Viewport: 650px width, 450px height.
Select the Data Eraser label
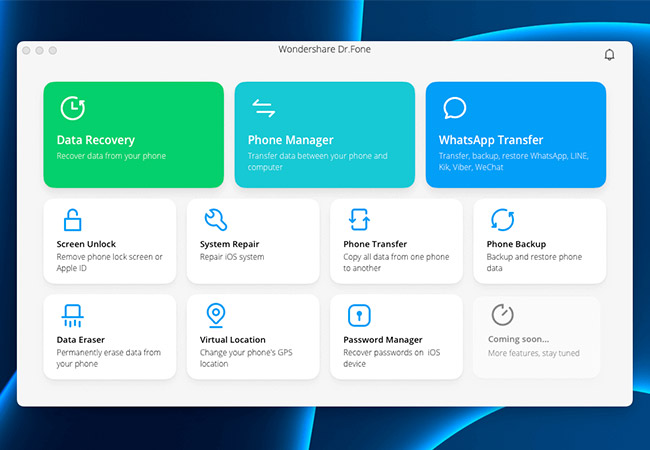(x=81, y=340)
